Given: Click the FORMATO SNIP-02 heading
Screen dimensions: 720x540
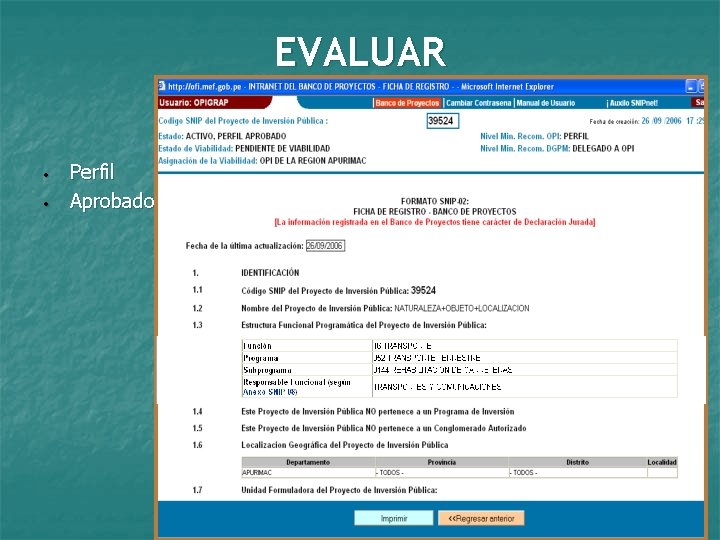Looking at the screenshot, I should click(x=434, y=201).
